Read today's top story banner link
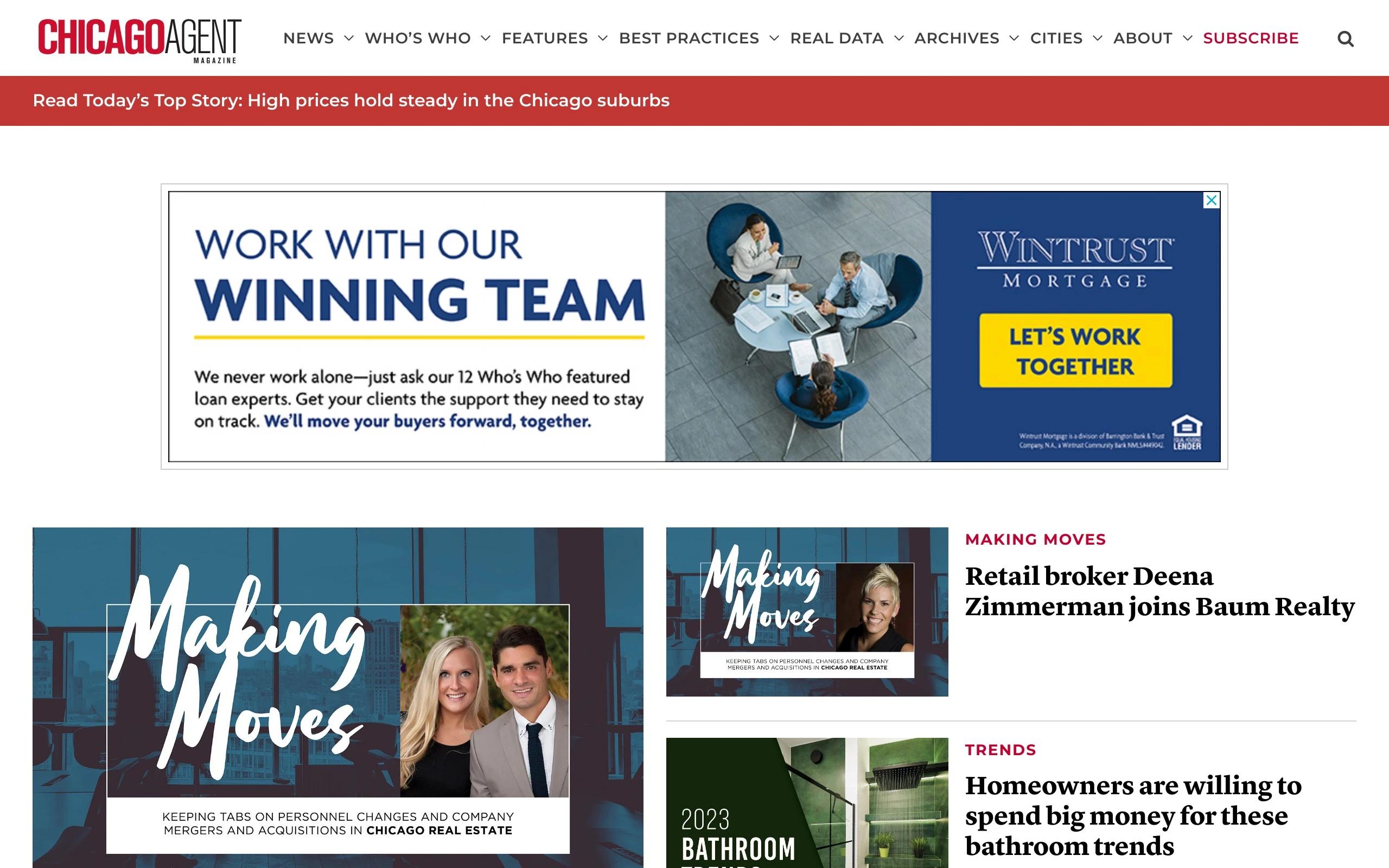Image resolution: width=1389 pixels, height=868 pixels. [351, 100]
